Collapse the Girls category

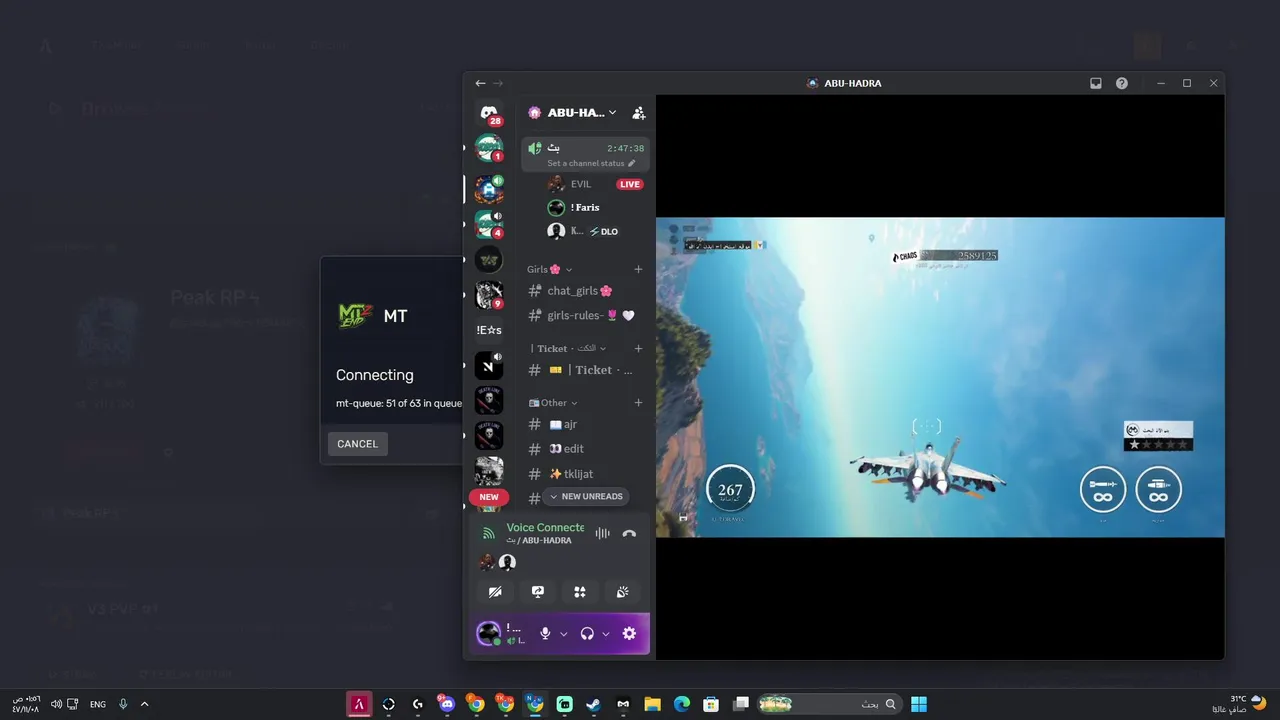550,269
